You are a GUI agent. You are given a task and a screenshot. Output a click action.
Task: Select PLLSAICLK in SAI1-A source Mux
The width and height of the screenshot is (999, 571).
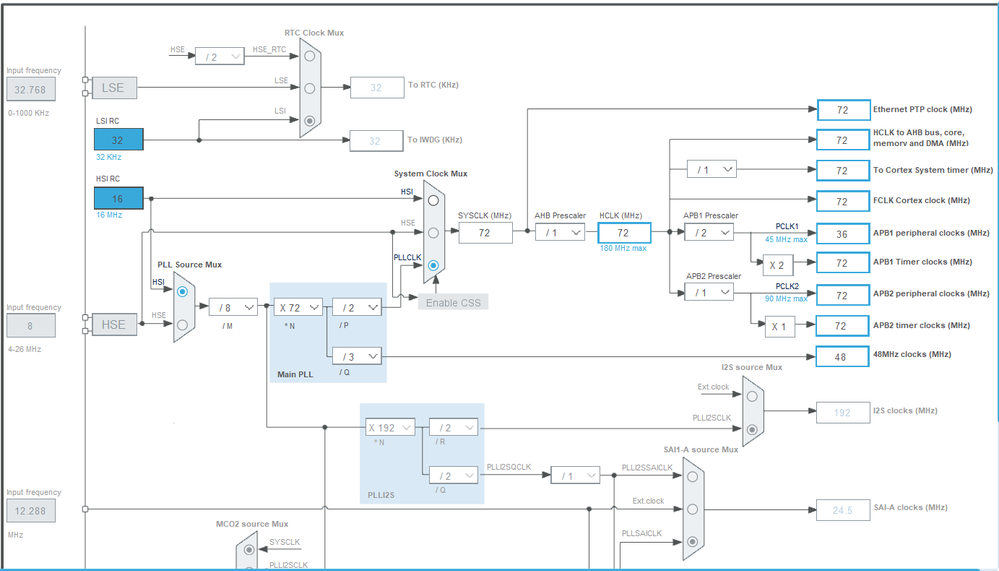pos(693,541)
